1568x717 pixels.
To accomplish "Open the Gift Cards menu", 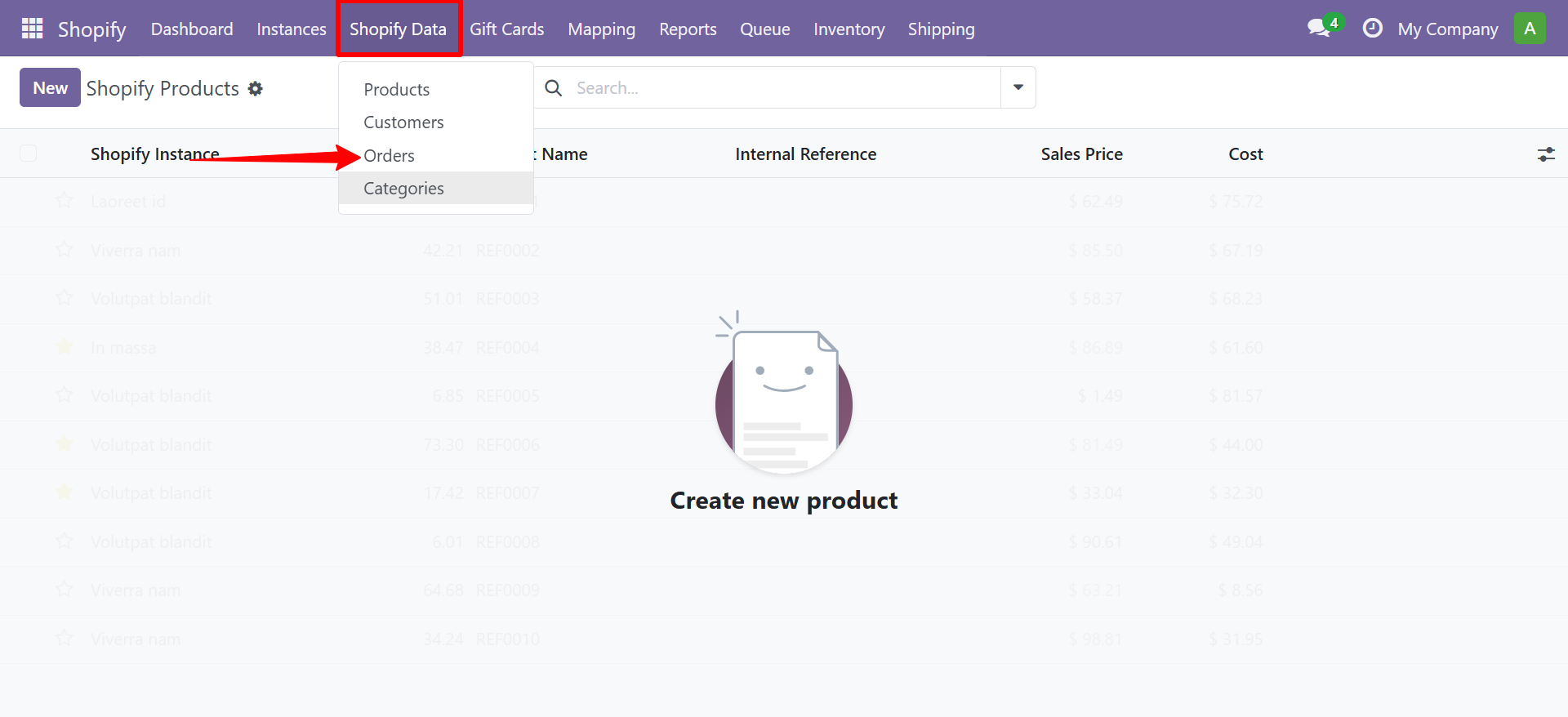I will [507, 29].
